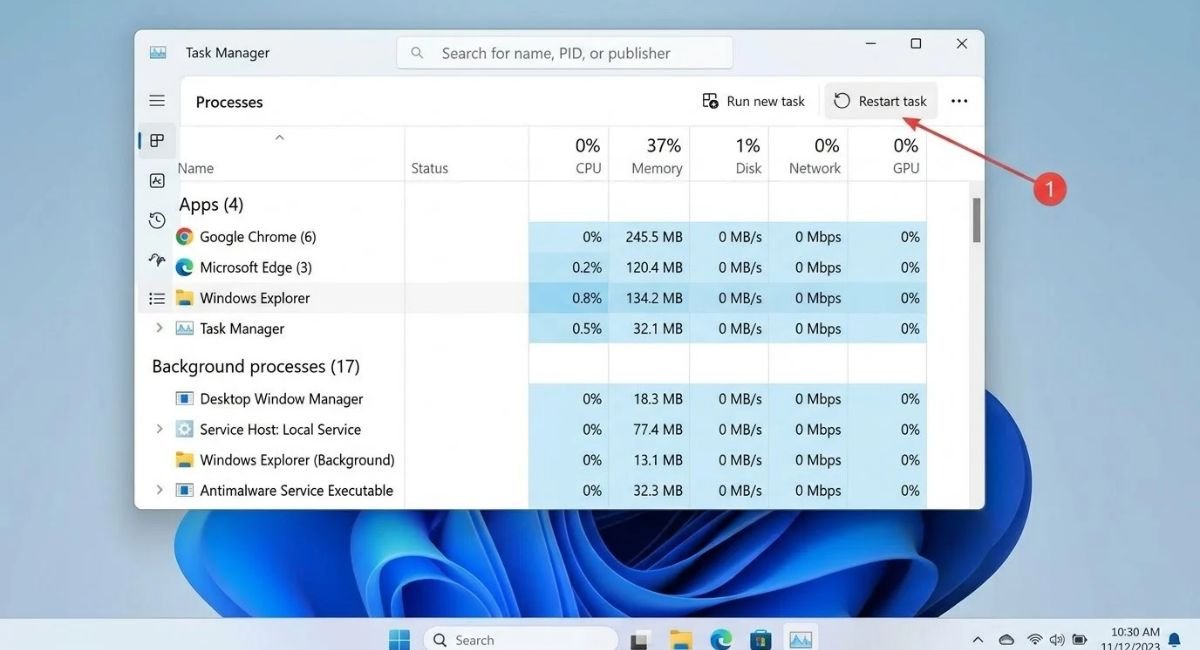The image size is (1200, 650).
Task: Click the battery tray icon
Action: (x=1081, y=640)
